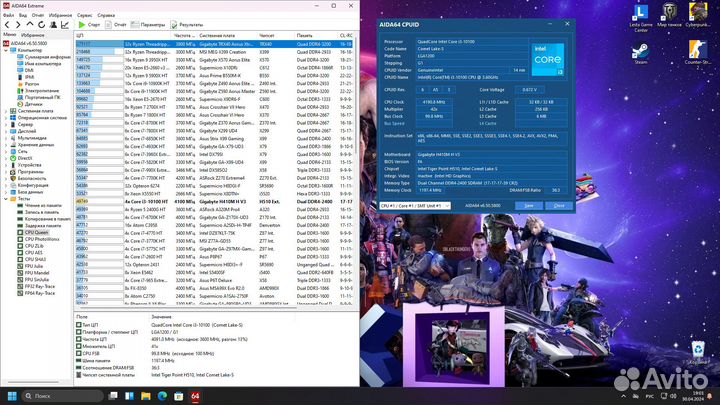Screen dimensions: 720x405
Task: Open the Вид menu
Action: point(22,15)
